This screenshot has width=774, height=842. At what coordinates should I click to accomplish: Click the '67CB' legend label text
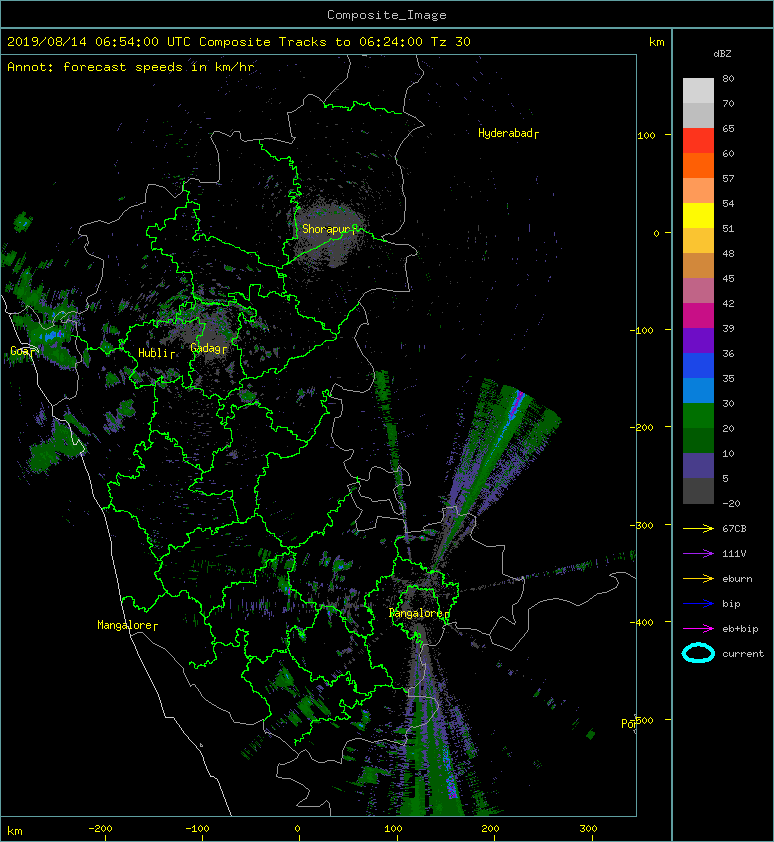click(734, 529)
